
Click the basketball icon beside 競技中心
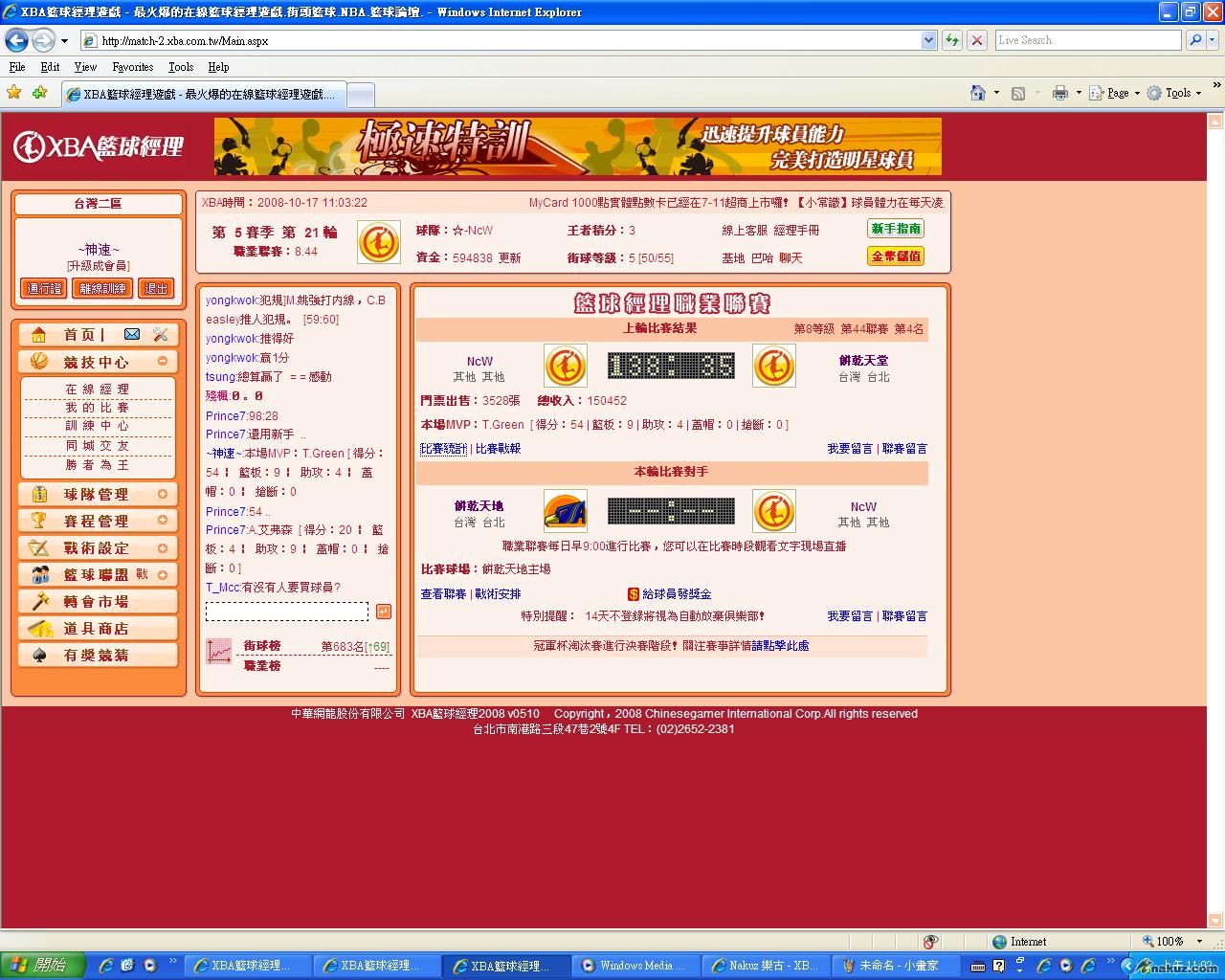[x=39, y=362]
